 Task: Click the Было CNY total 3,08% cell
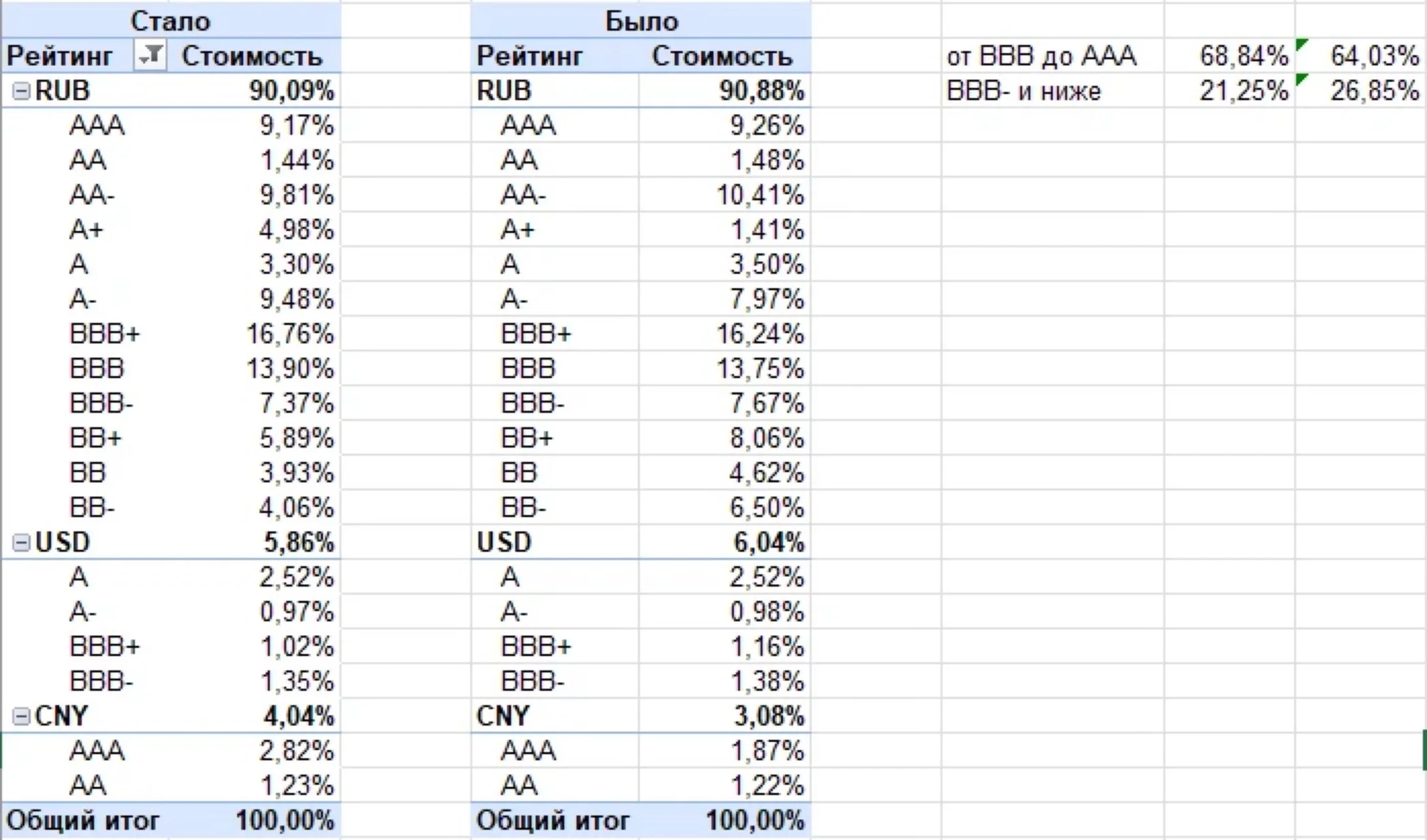[725, 716]
